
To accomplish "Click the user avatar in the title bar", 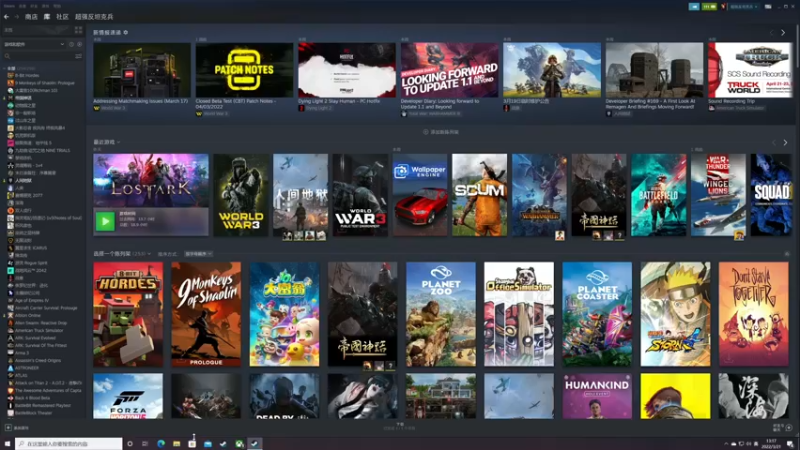I will coord(723,7).
